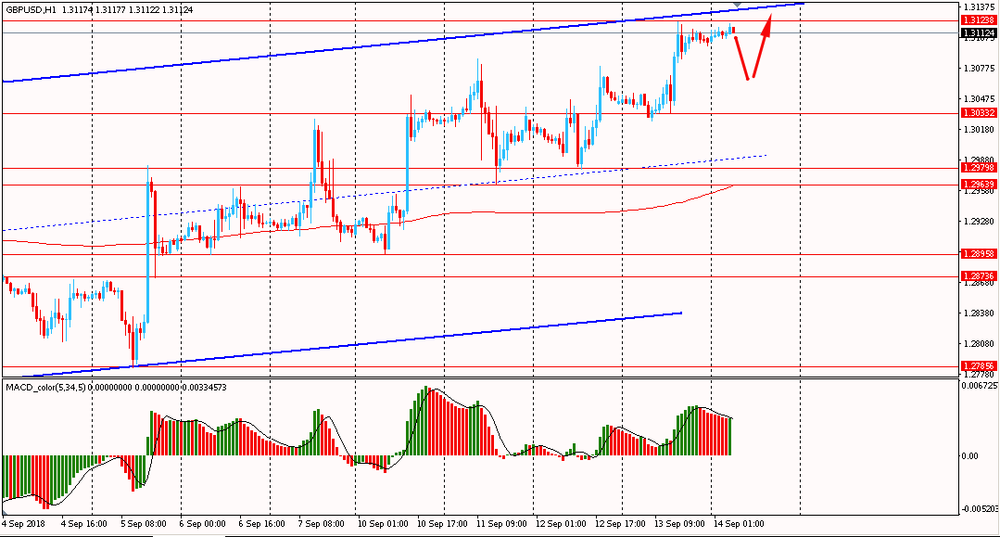Click the 4 Sep 16:00 time label
The image size is (1000, 537).
pos(82,524)
